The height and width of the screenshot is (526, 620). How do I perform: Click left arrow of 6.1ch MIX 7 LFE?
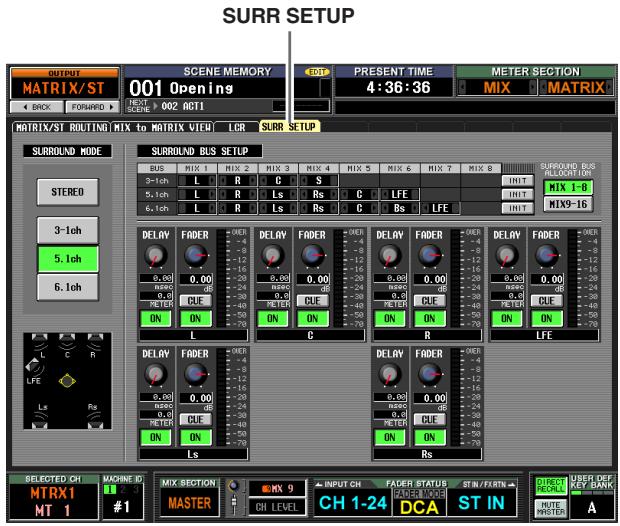click(x=425, y=208)
